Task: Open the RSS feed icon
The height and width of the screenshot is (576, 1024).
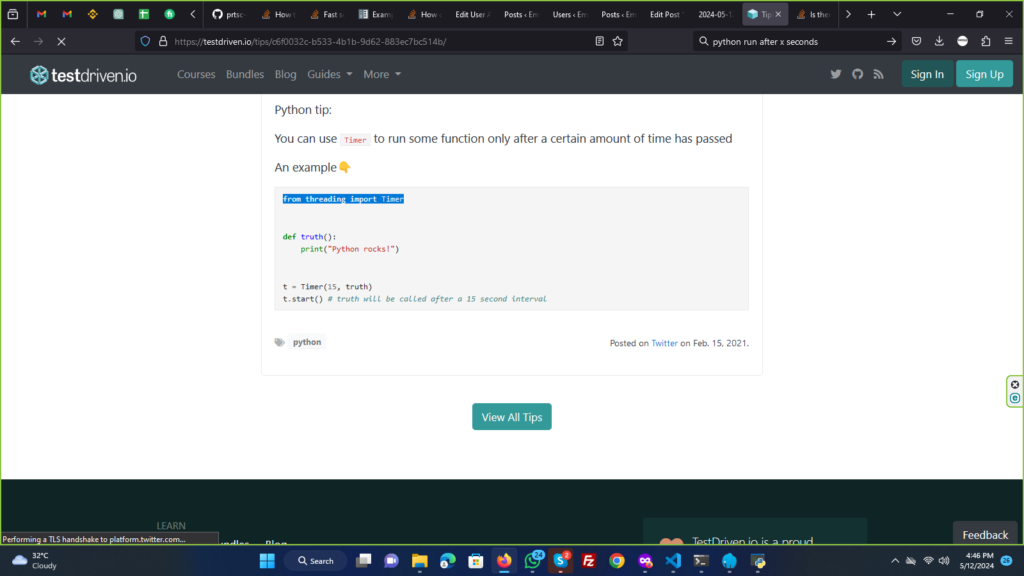Action: [878, 74]
